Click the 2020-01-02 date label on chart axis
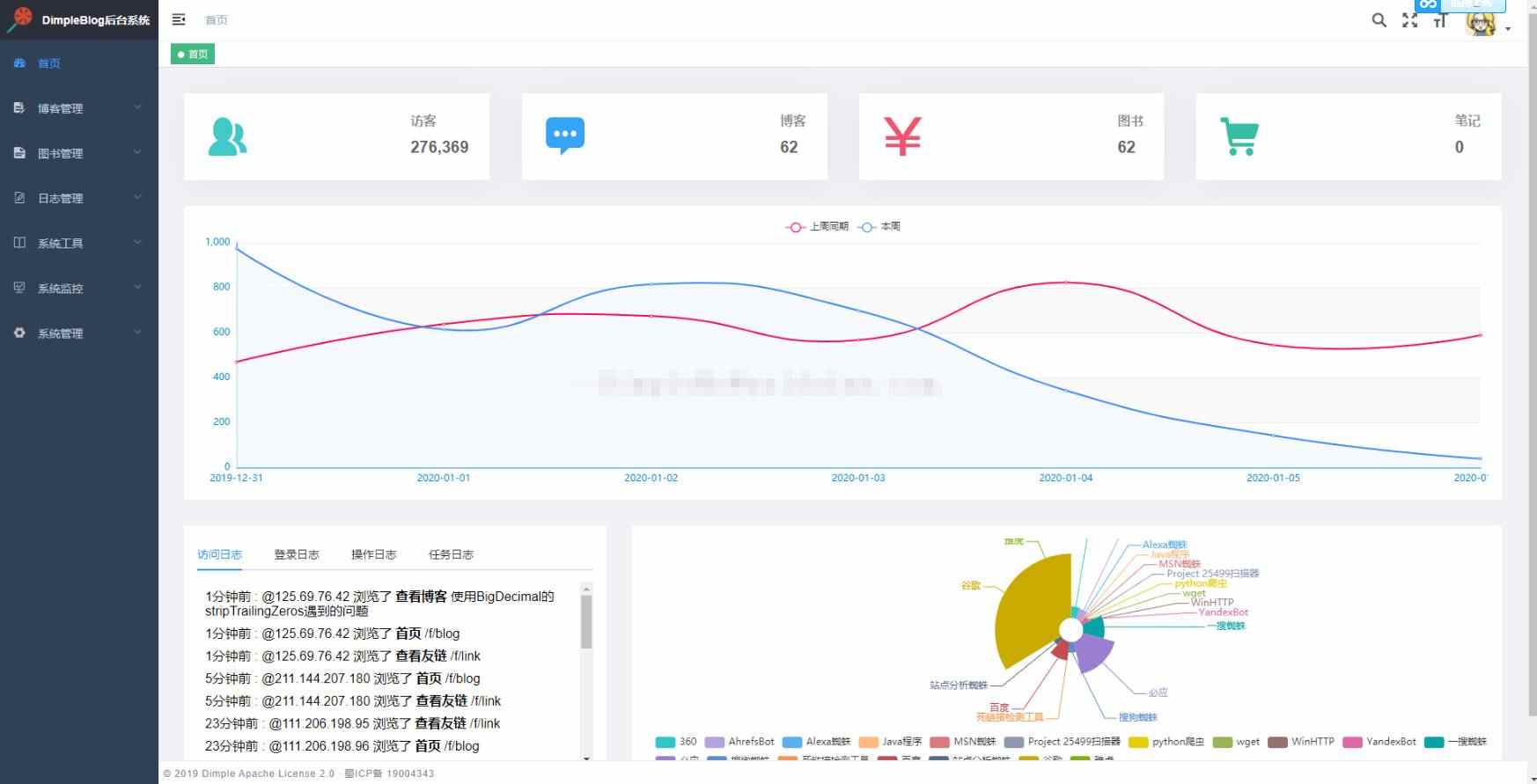 651,478
